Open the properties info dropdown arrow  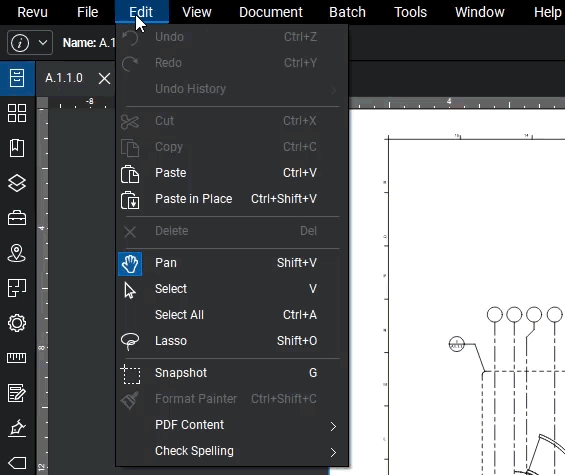click(43, 43)
